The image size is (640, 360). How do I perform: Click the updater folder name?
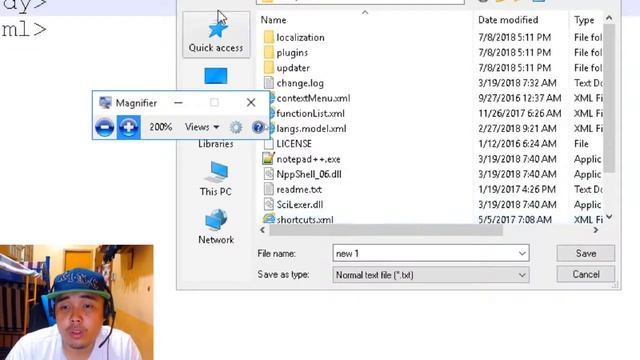pyautogui.click(x=293, y=68)
